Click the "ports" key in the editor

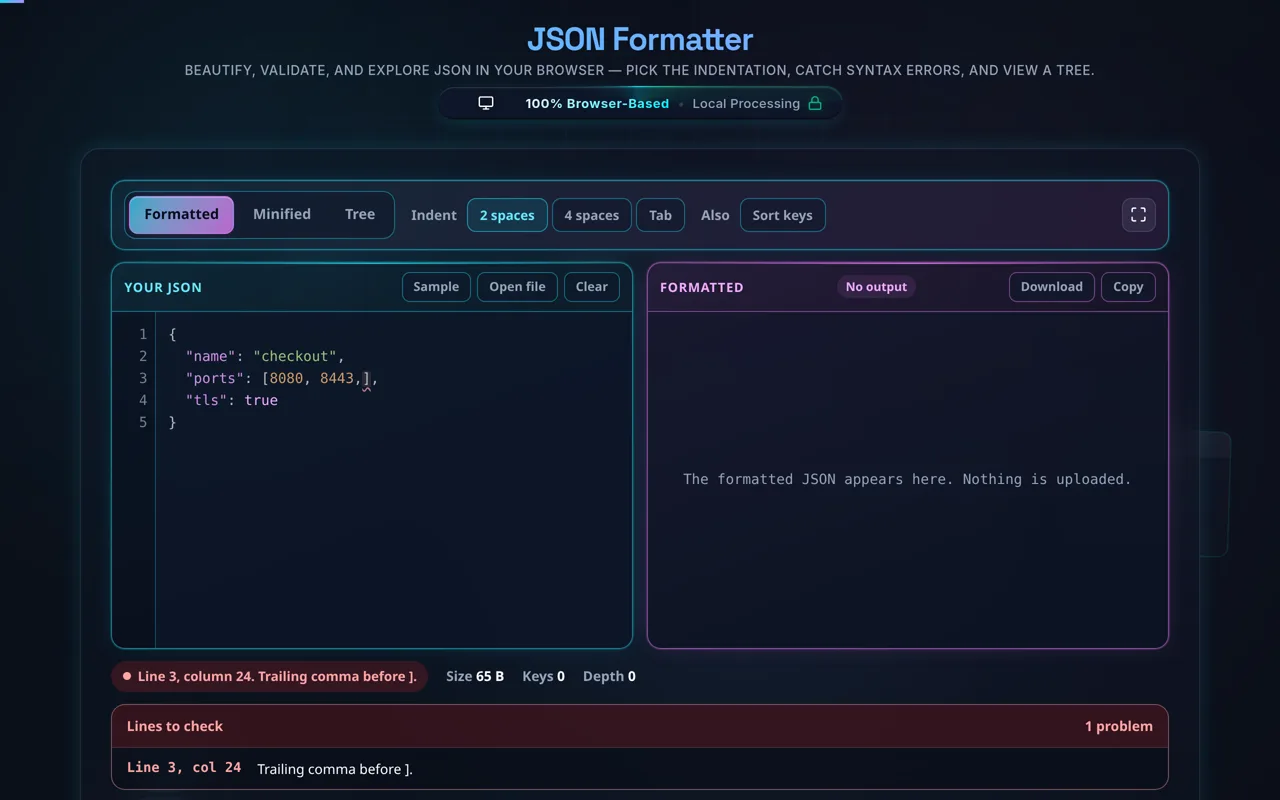[215, 378]
